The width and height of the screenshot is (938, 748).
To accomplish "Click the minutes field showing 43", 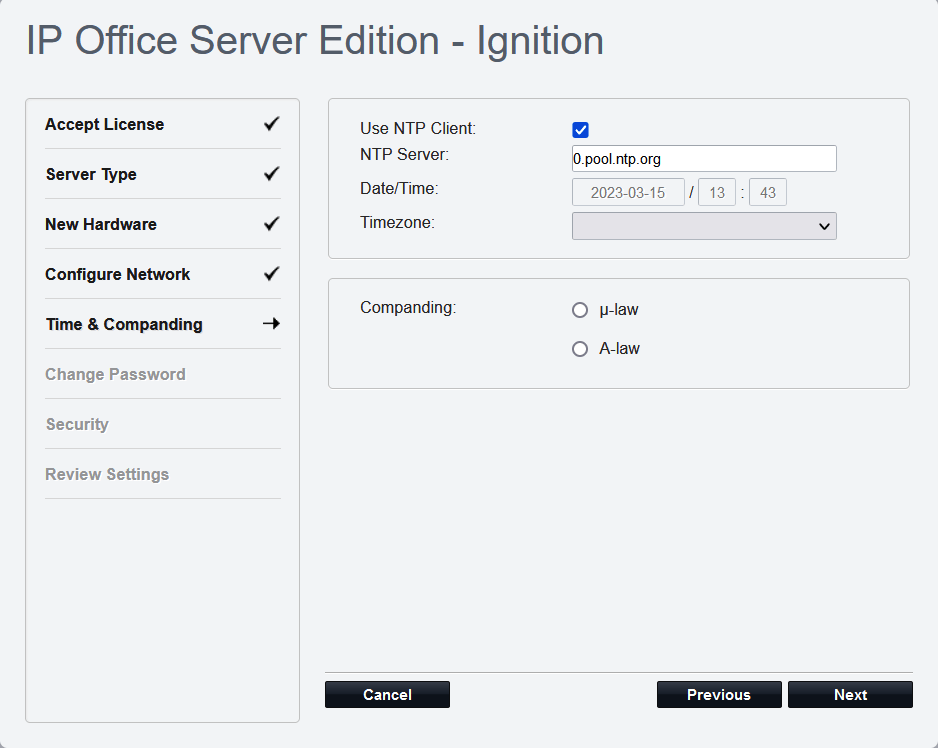I will 768,193.
